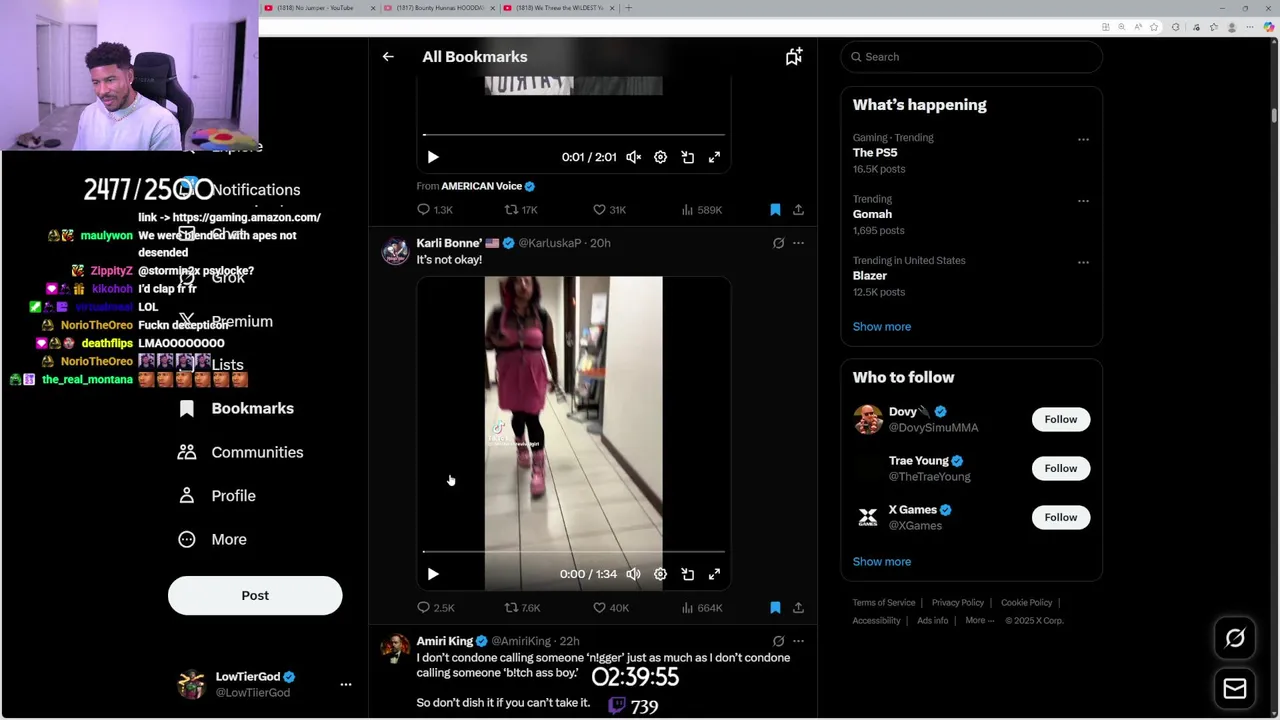Screen dimensions: 1280x720
Task: Go fullscreen on the top video
Action: click(x=714, y=157)
